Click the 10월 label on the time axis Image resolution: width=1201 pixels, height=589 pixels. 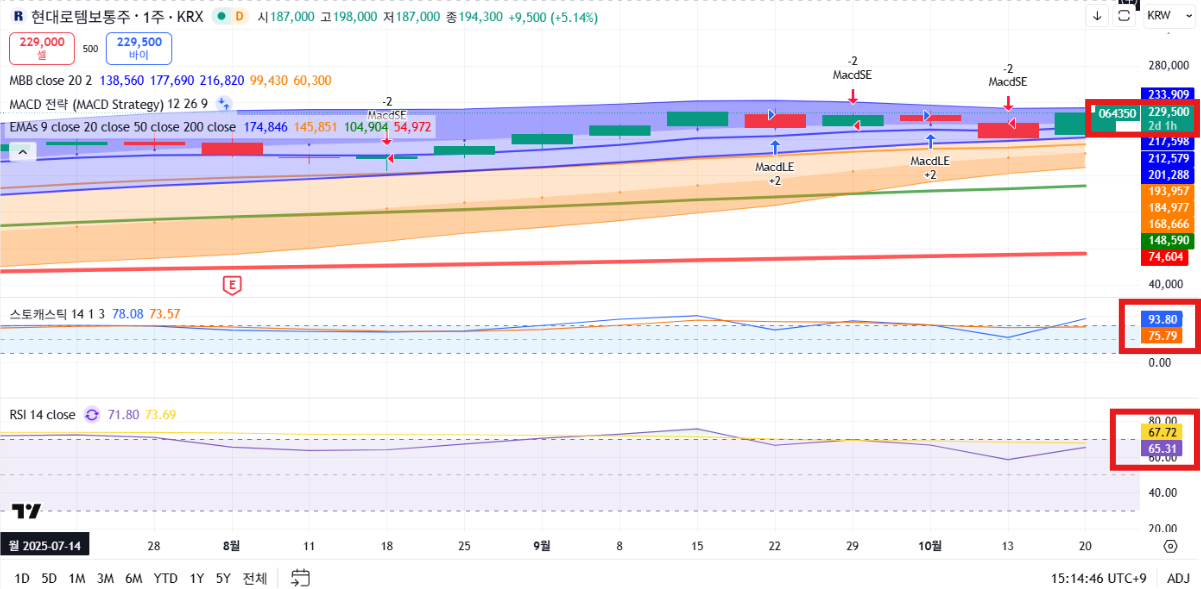pyautogui.click(x=930, y=546)
